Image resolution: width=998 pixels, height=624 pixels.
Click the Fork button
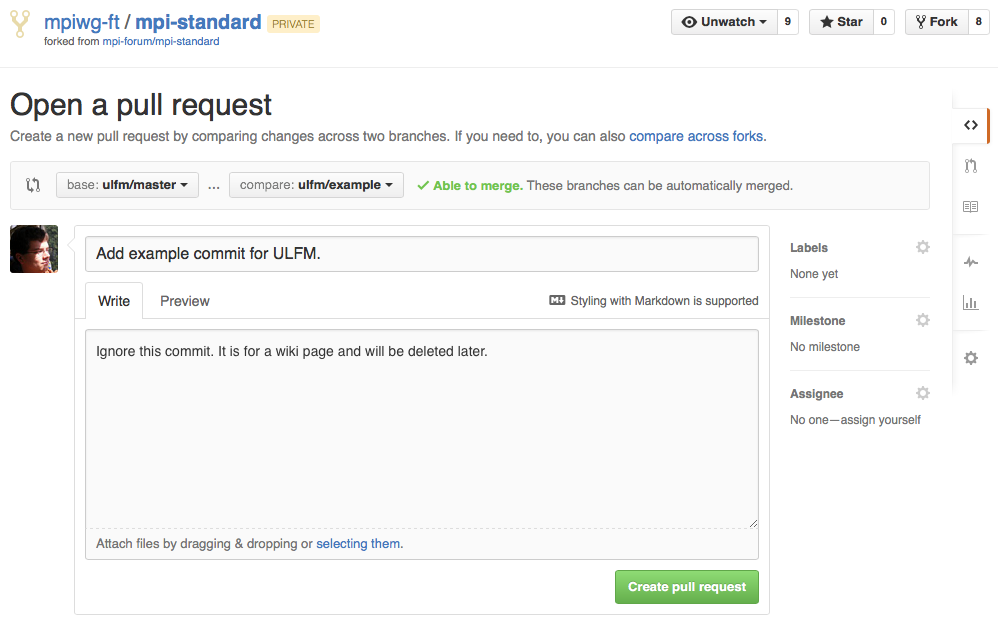(937, 22)
